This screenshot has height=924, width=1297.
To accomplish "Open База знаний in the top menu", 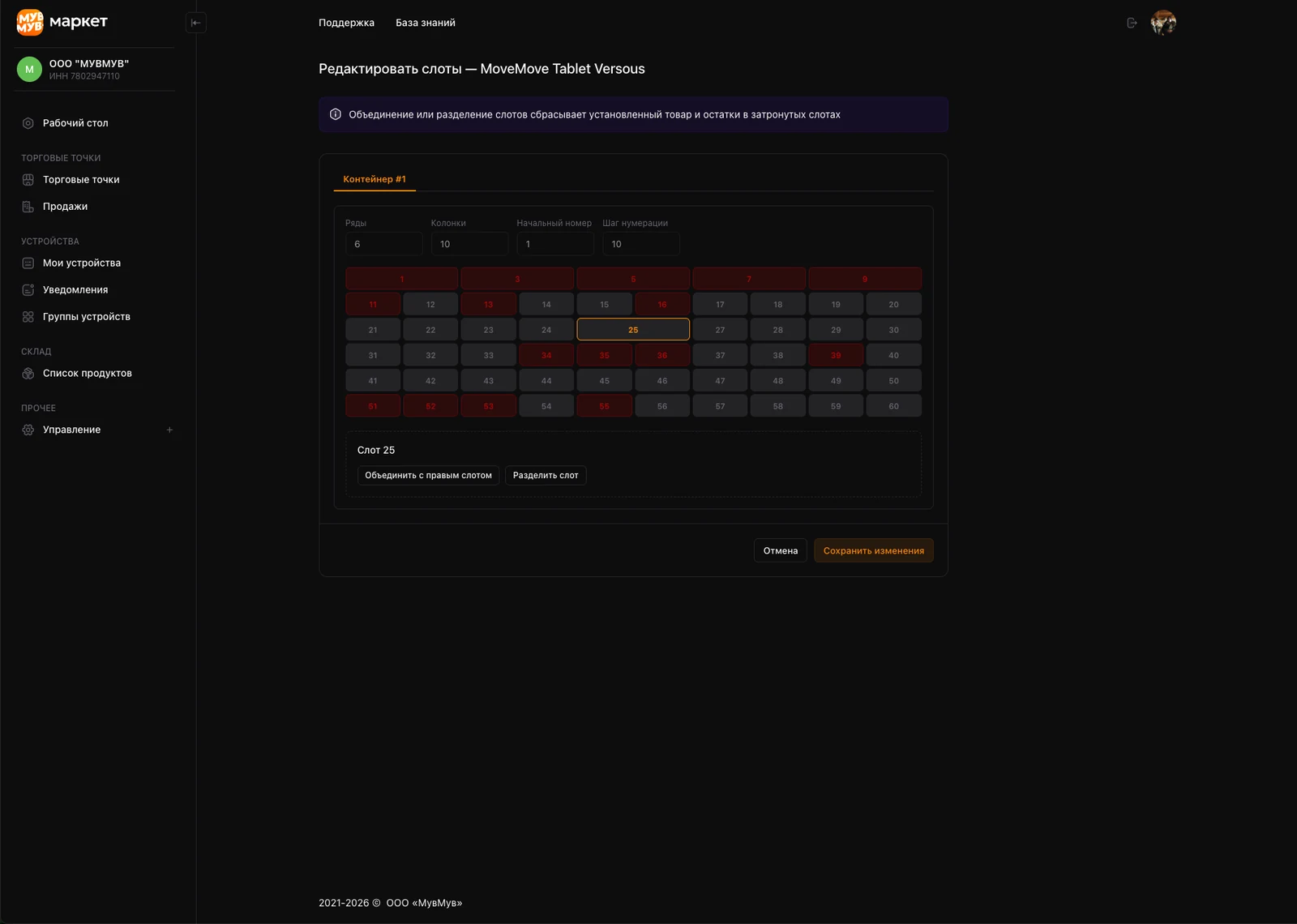I will (426, 23).
